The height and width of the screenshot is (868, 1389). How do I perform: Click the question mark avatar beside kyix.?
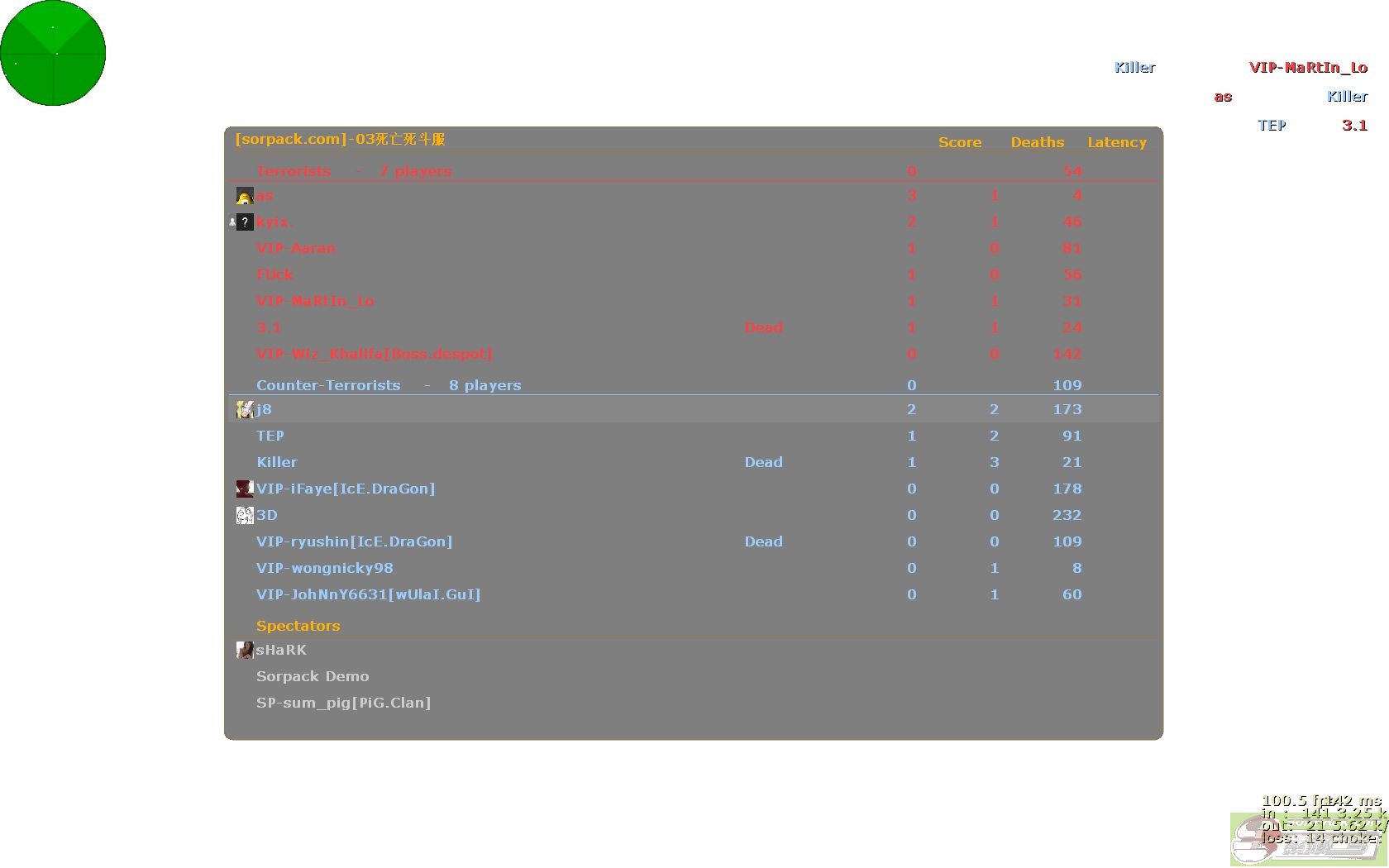click(246, 222)
